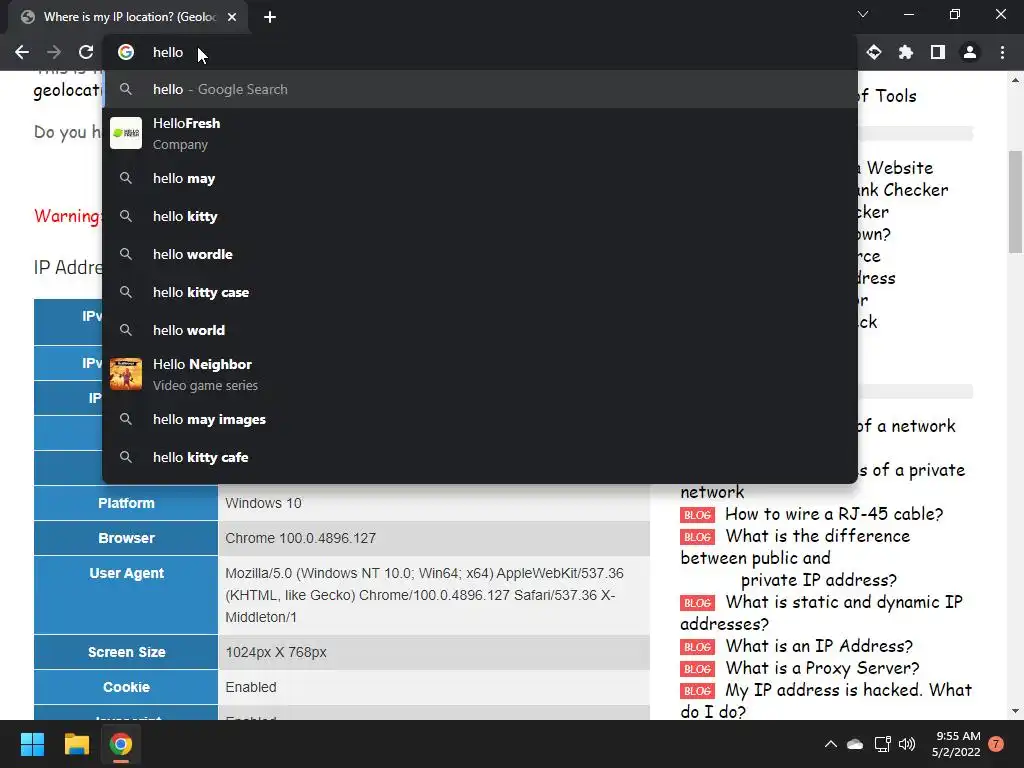Select the 'hello may images' suggestion

(480, 419)
